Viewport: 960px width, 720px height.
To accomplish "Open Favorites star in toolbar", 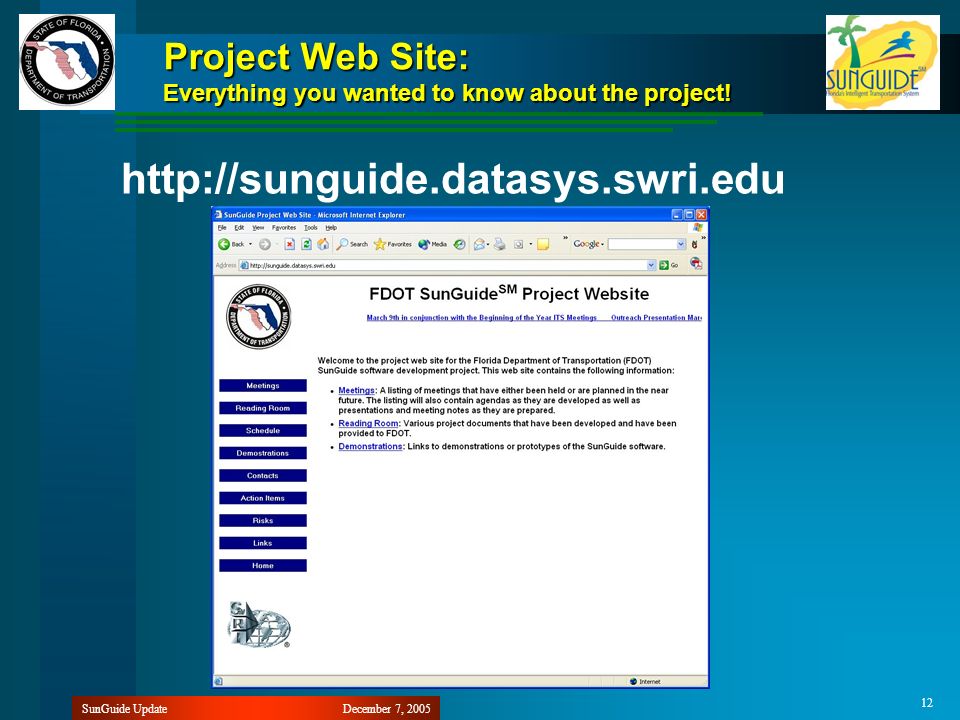I will tap(392, 244).
